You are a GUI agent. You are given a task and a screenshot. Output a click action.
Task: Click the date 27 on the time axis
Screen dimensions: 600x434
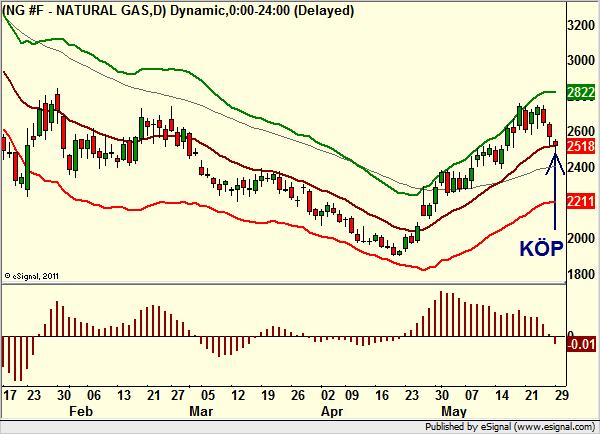[x=178, y=395]
